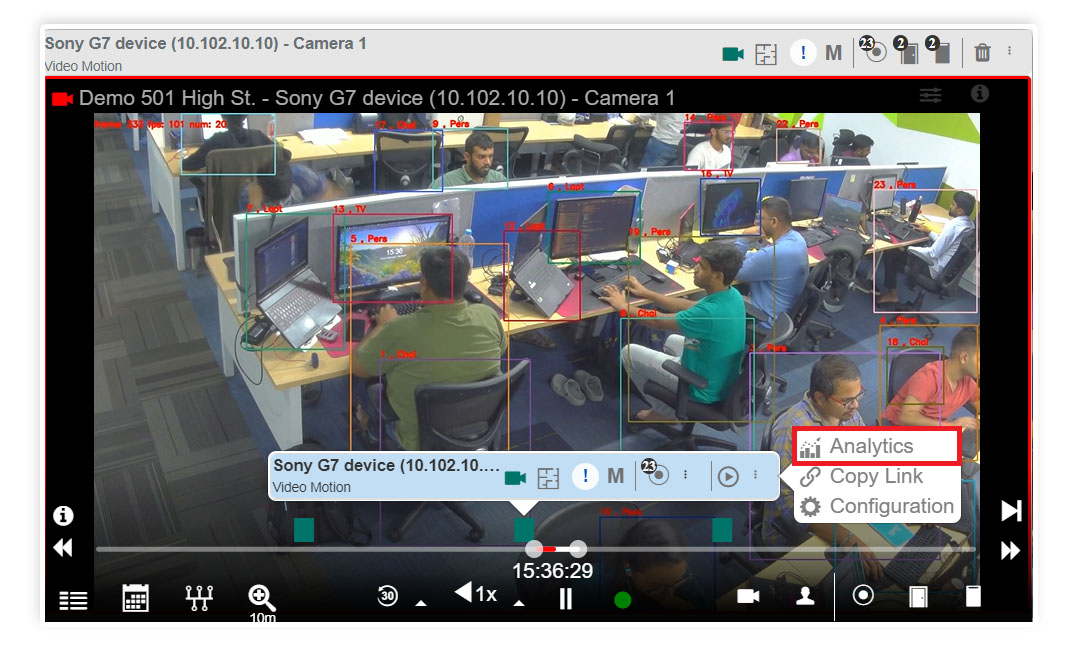Open the floor plan map icon in top header

765,54
